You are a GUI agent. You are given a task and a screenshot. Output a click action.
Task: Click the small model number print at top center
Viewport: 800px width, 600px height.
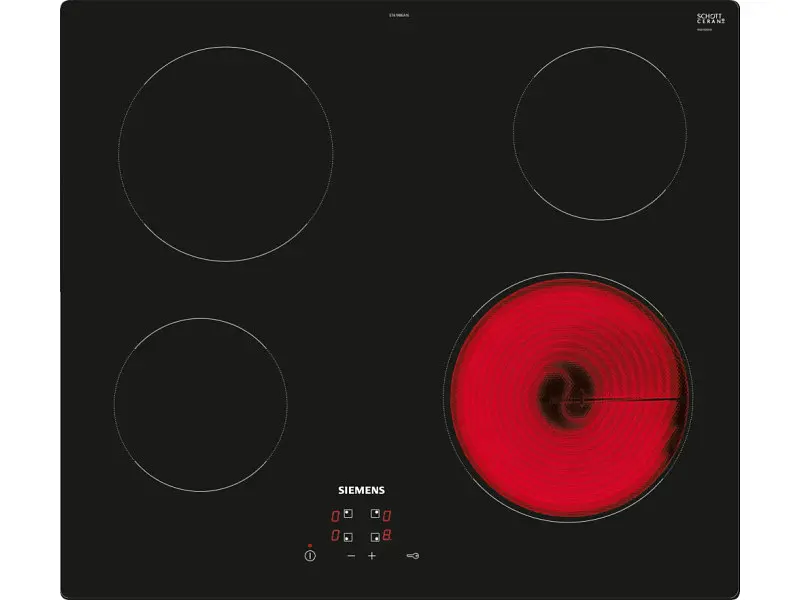pyautogui.click(x=399, y=15)
